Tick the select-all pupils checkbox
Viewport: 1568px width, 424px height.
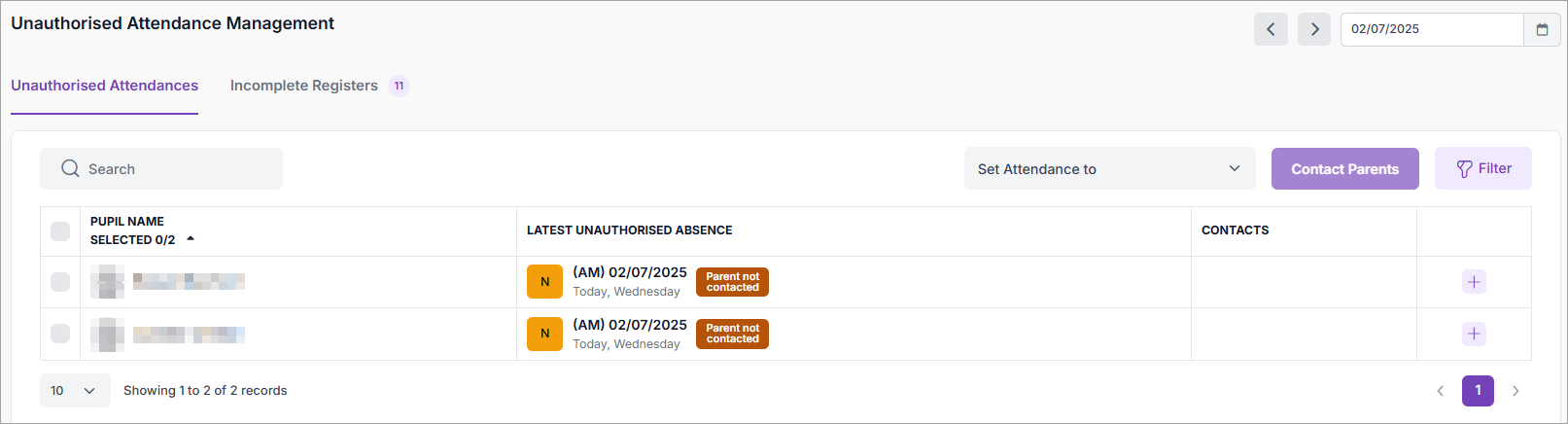(x=60, y=231)
